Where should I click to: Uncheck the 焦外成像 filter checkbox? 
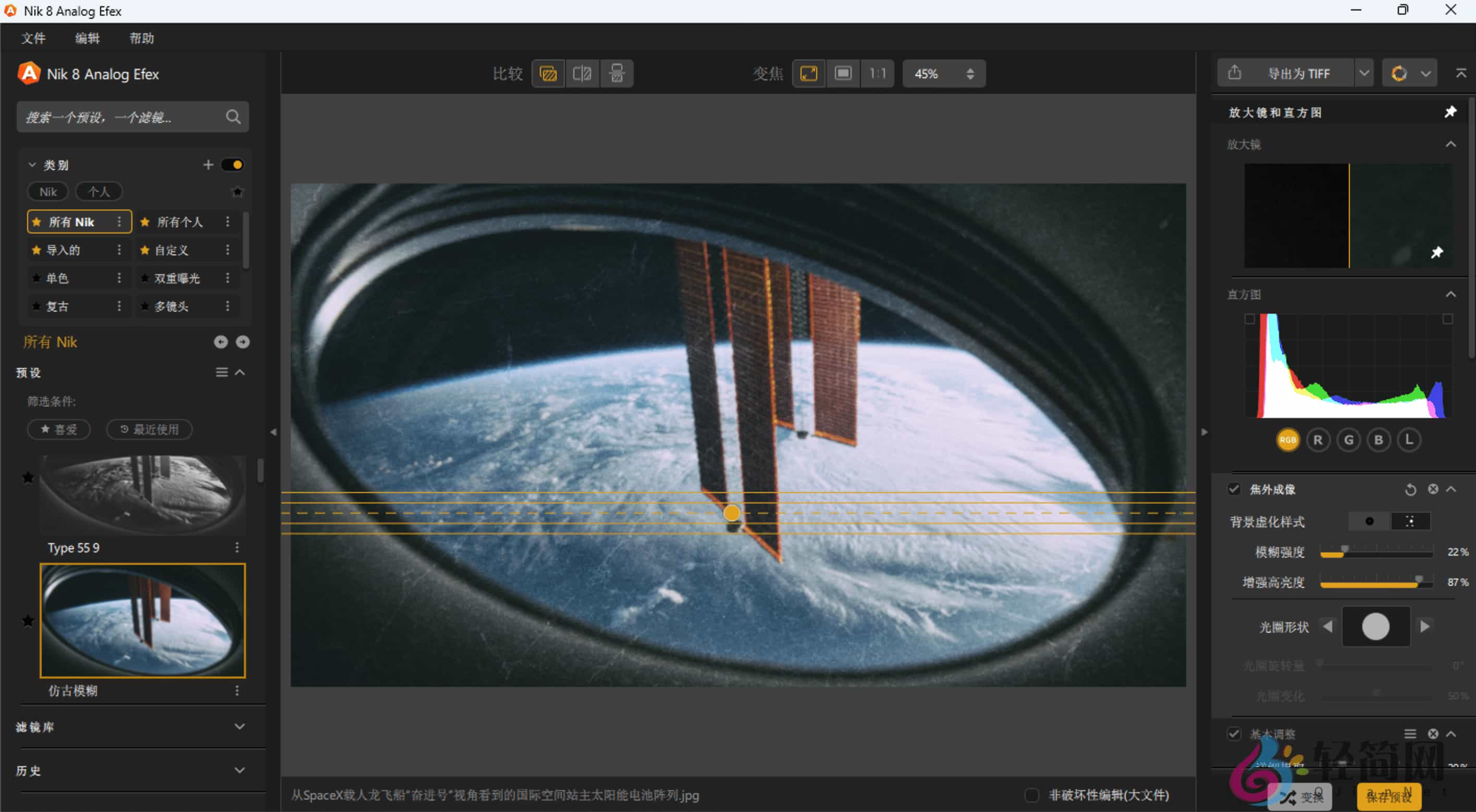[1234, 489]
